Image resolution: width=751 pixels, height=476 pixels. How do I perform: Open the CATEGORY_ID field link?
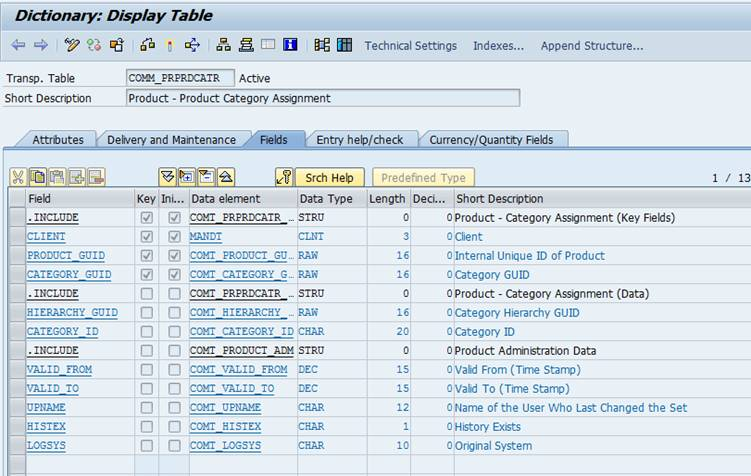(x=62, y=331)
